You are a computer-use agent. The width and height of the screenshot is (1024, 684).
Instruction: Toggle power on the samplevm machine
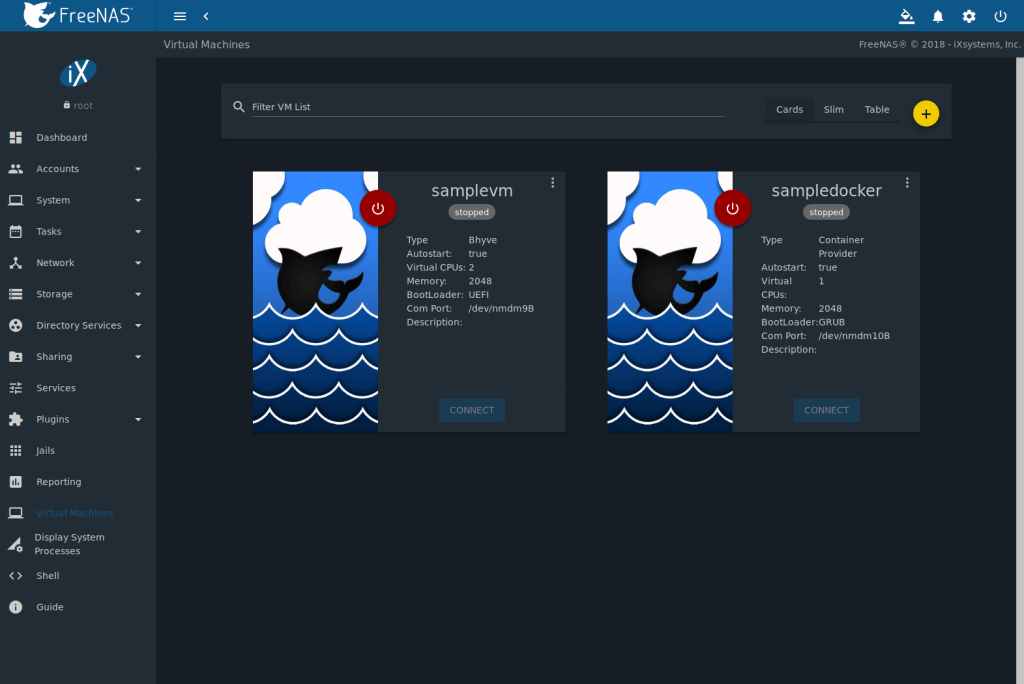point(378,208)
